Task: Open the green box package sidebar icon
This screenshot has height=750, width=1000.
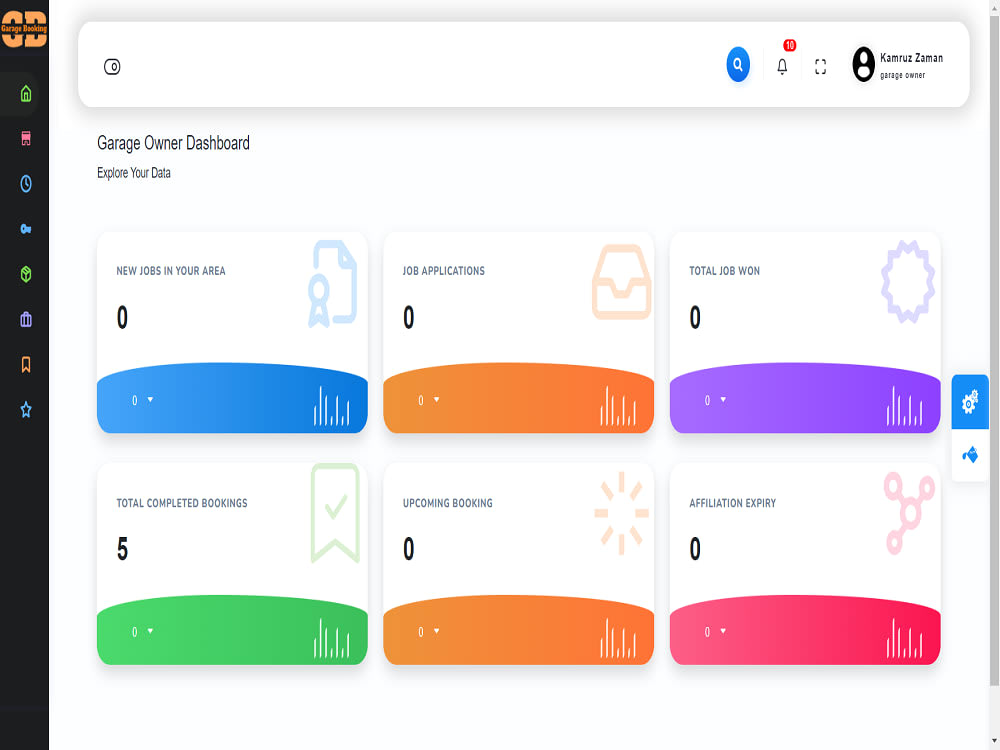Action: point(26,274)
